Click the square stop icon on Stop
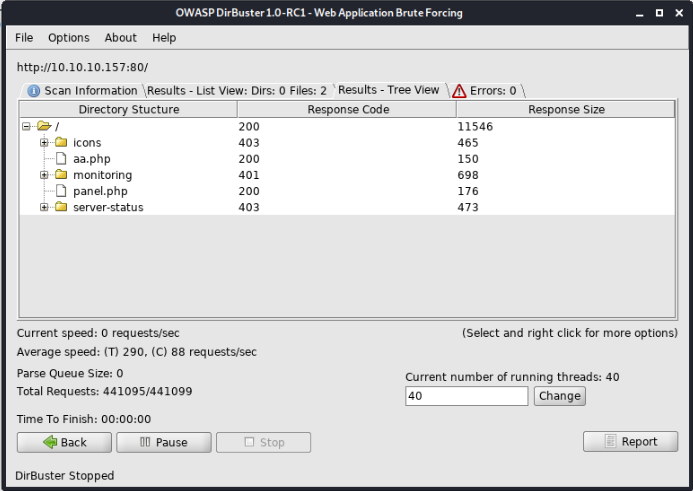Screen dimensions: 693x491 tap(249, 442)
